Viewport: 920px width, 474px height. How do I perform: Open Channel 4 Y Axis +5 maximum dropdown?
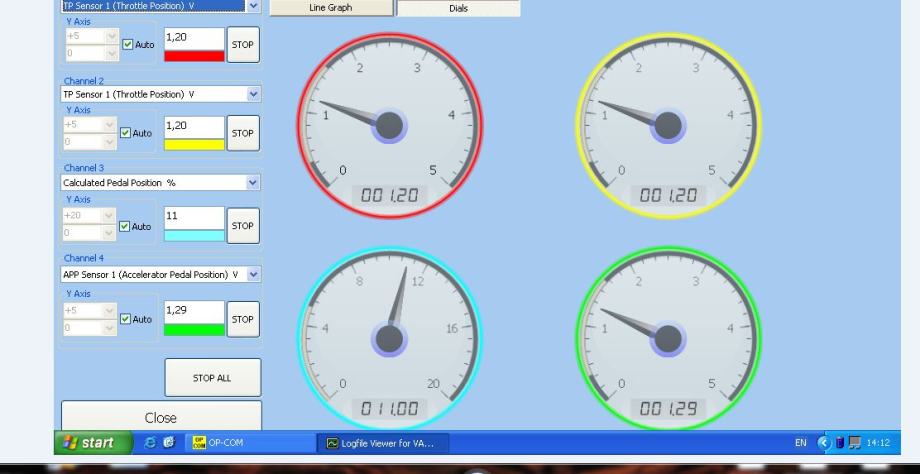[110, 310]
